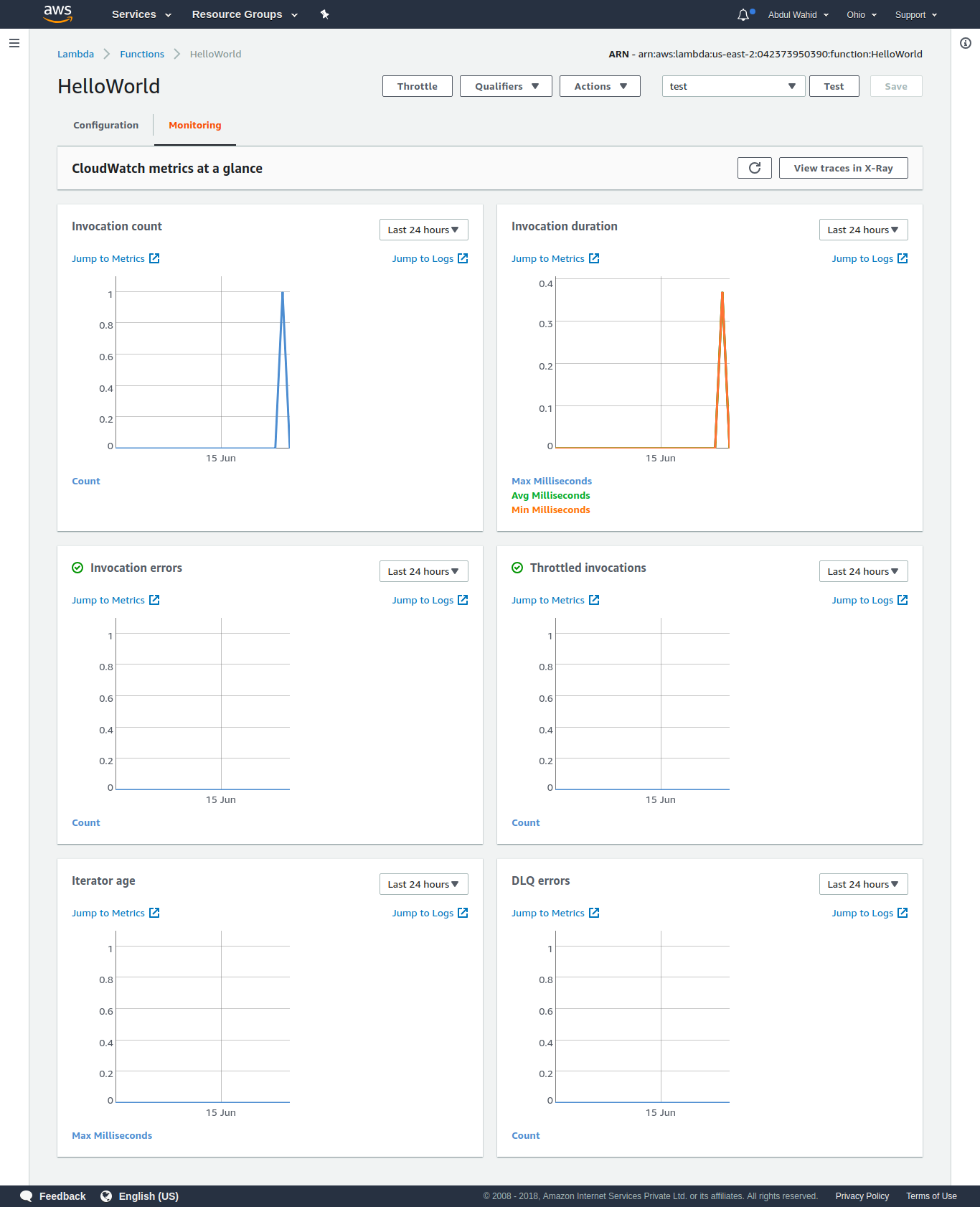Open the Abdul Wahid account menu
Image resolution: width=980 pixels, height=1207 pixels.
pos(798,14)
